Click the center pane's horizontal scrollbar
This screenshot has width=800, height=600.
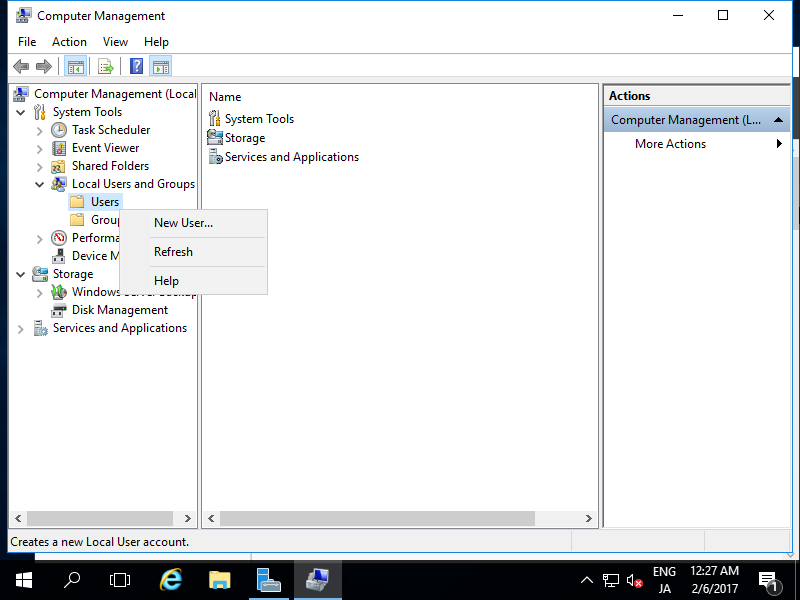click(378, 519)
